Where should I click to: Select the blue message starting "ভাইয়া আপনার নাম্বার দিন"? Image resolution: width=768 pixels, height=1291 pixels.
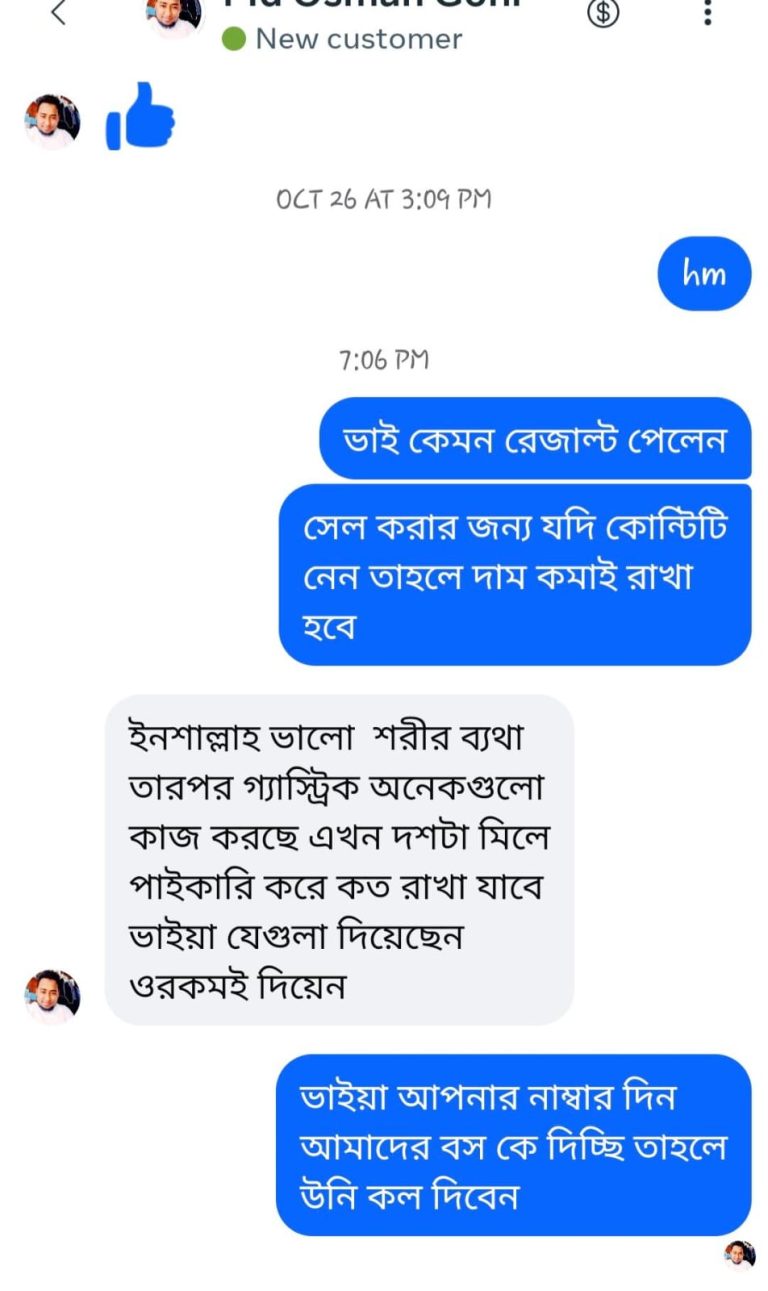tap(513, 1145)
